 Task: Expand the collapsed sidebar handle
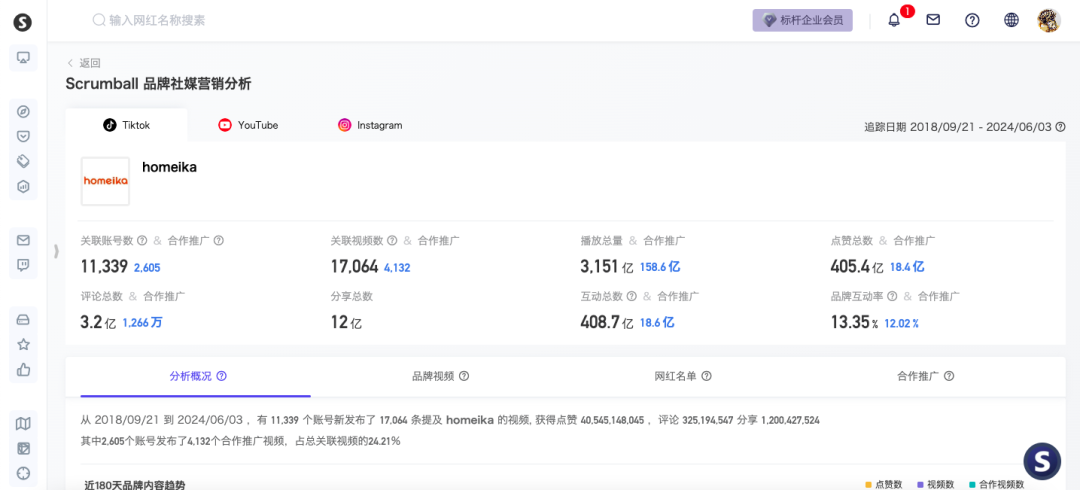click(56, 252)
